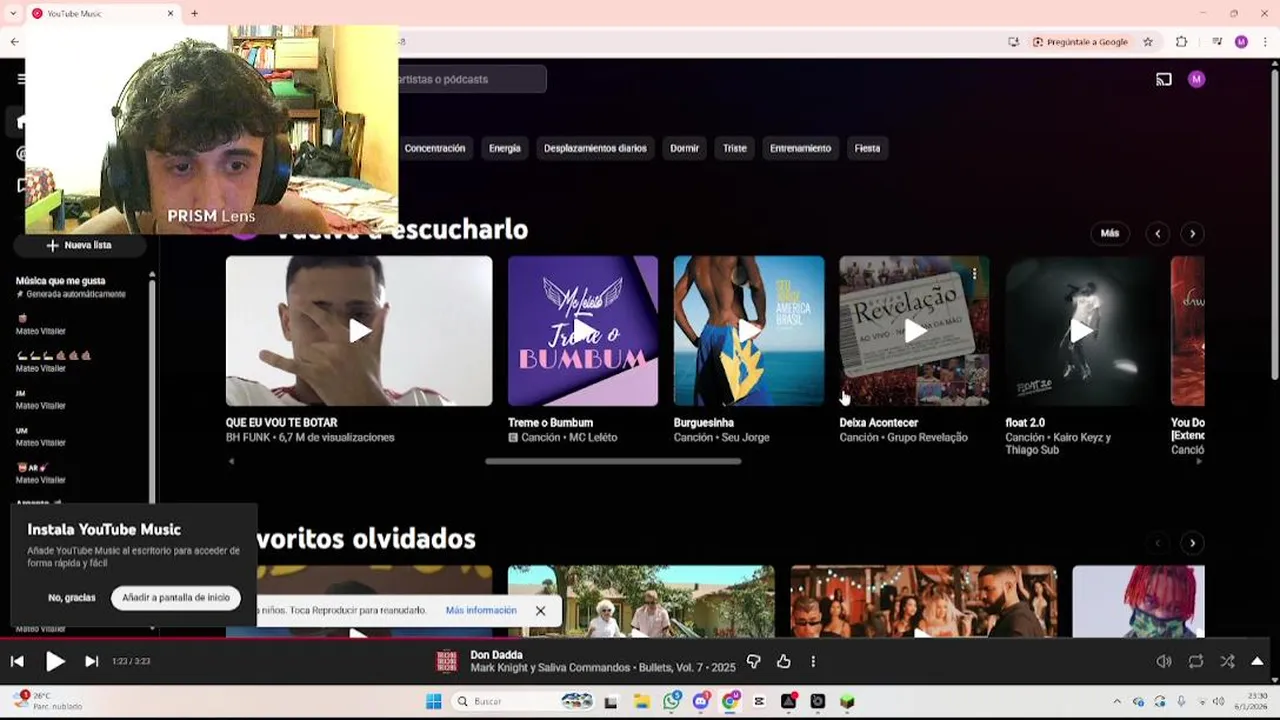This screenshot has width=1280, height=720.
Task: Open the Windows Start menu
Action: click(433, 701)
